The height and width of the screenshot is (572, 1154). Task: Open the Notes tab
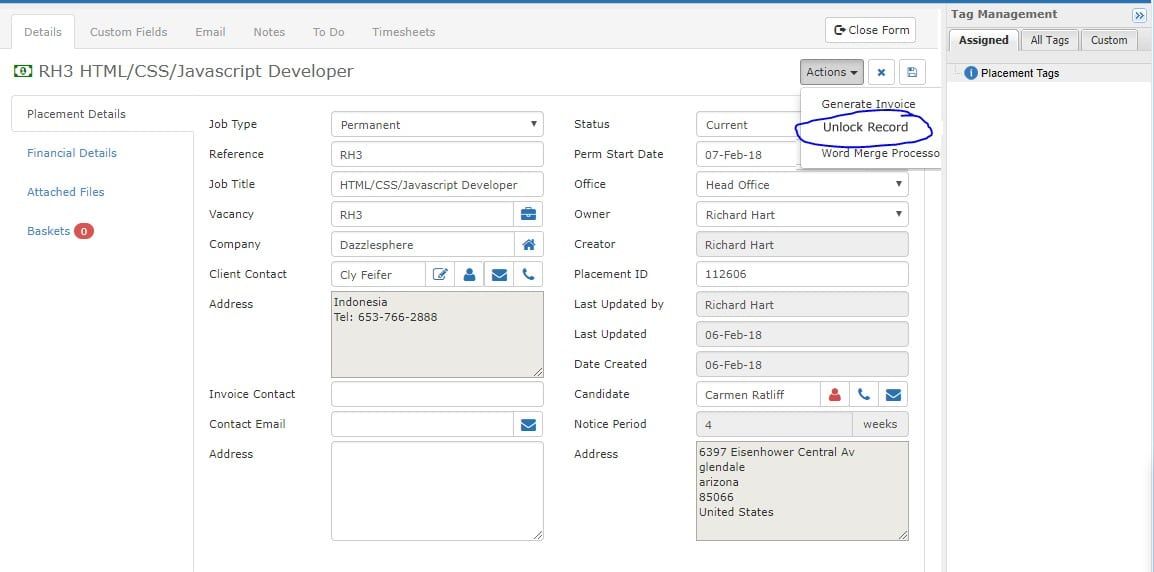tap(269, 32)
